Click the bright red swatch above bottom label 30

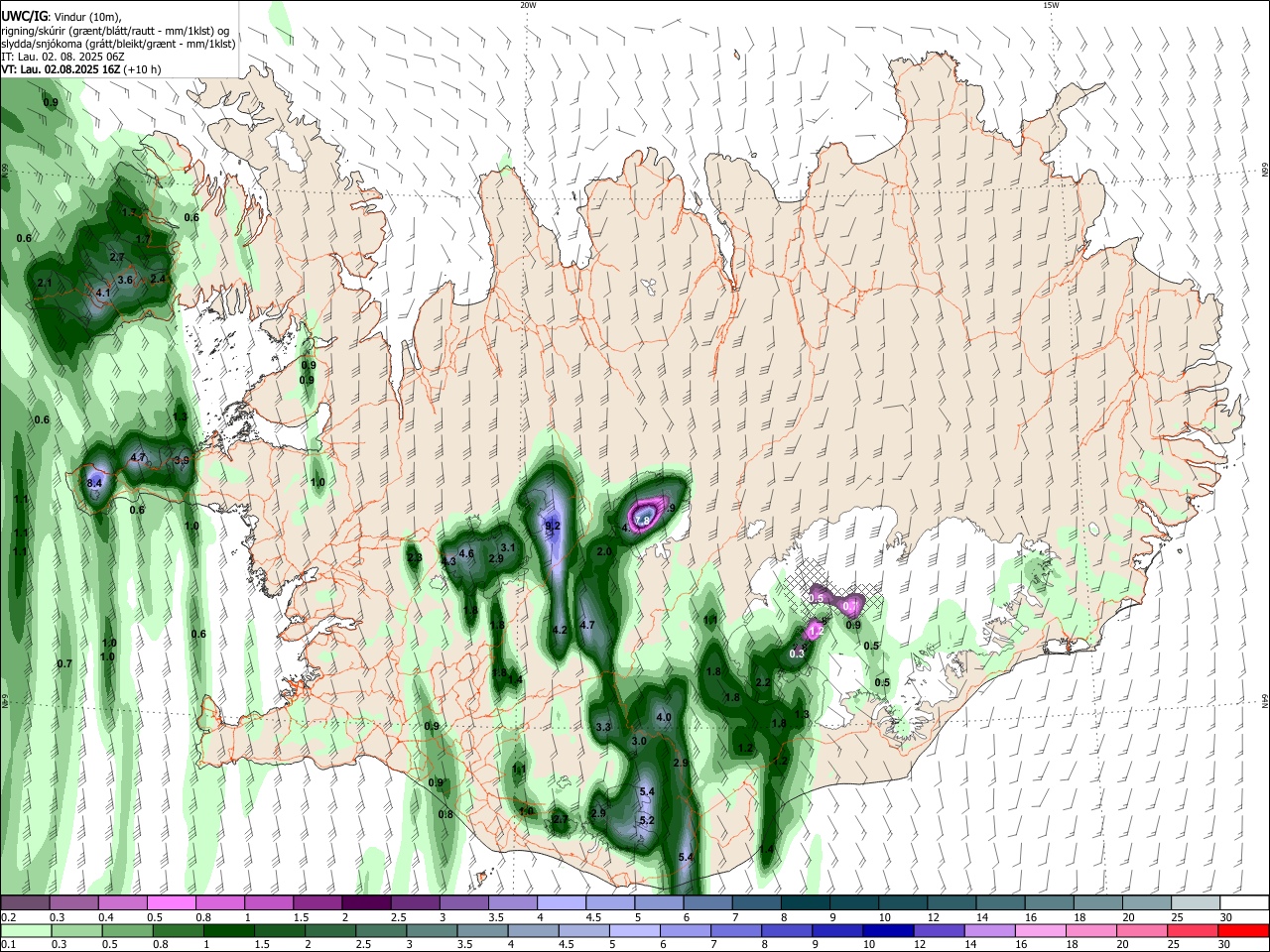(x=1244, y=930)
